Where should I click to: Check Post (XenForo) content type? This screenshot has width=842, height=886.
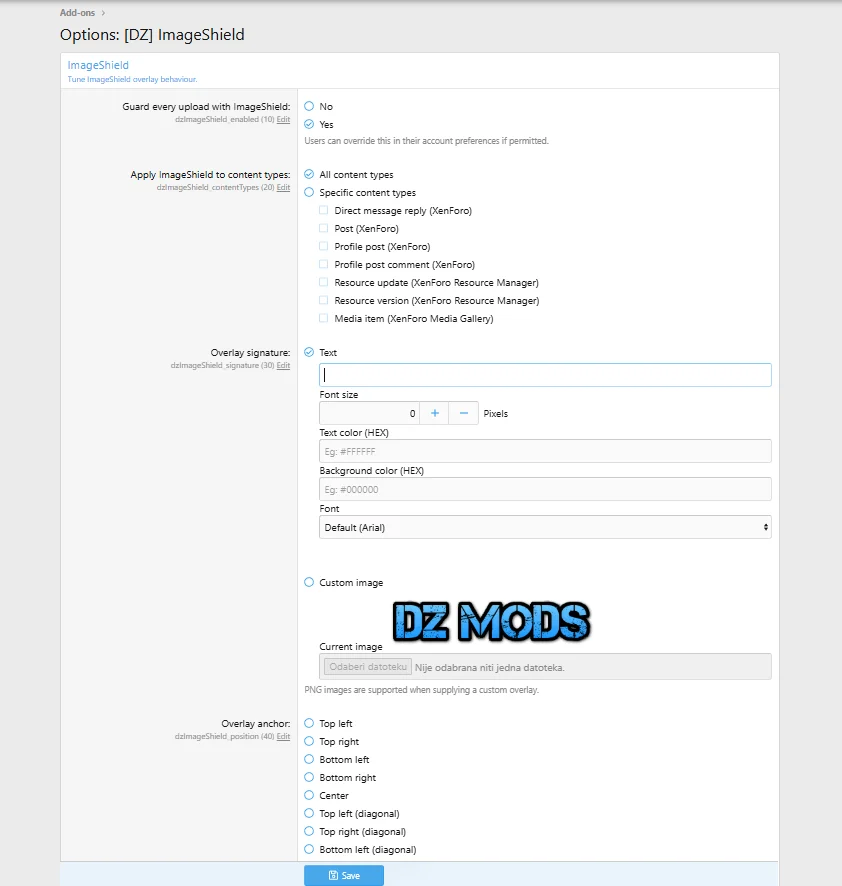click(324, 229)
